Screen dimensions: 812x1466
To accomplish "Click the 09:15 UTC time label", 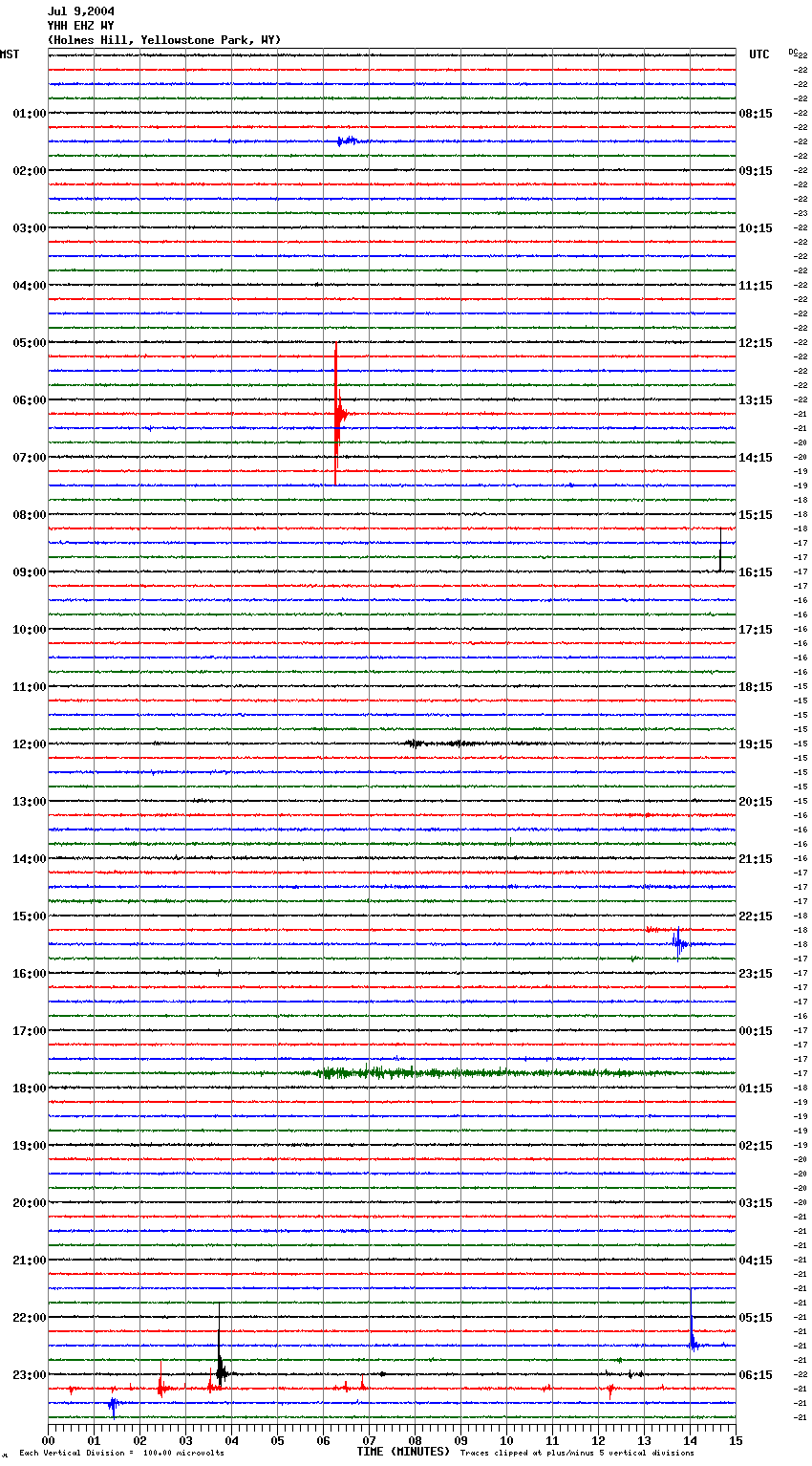I will [756, 171].
